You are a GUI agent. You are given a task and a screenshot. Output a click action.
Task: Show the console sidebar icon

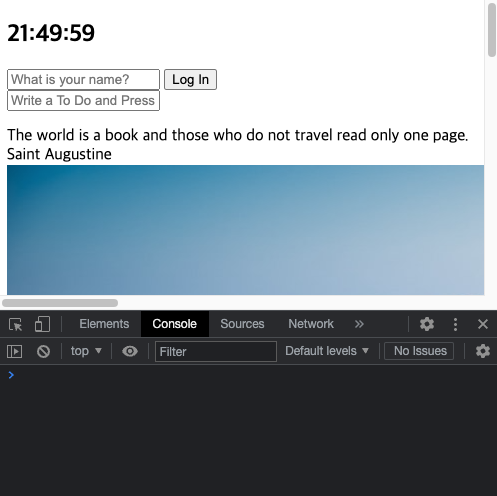tap(14, 351)
